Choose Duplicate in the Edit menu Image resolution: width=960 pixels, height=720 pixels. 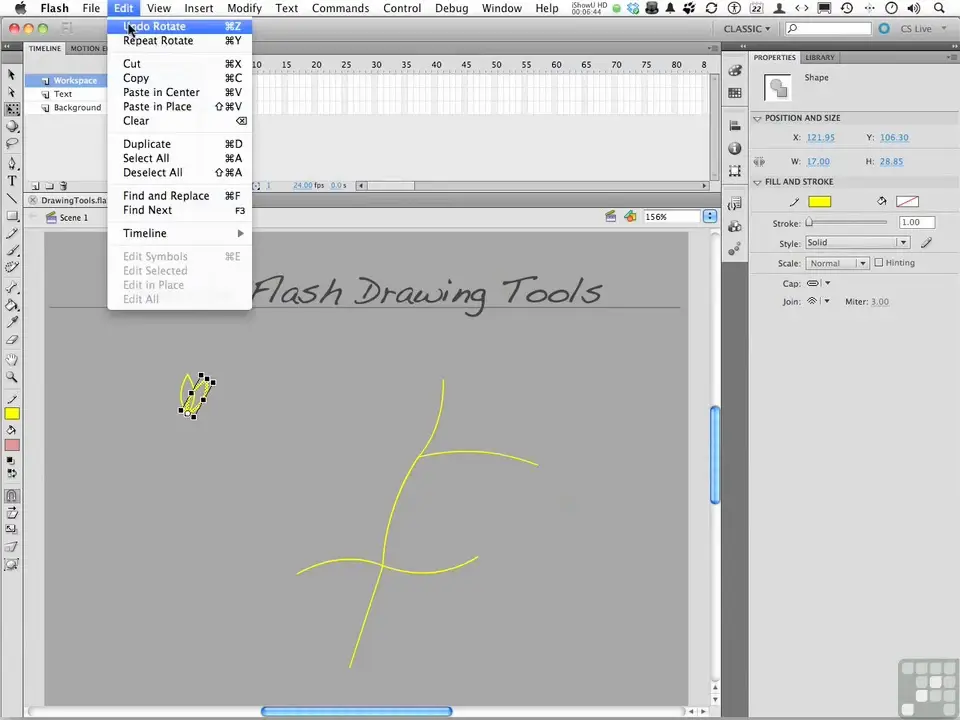click(x=179, y=144)
